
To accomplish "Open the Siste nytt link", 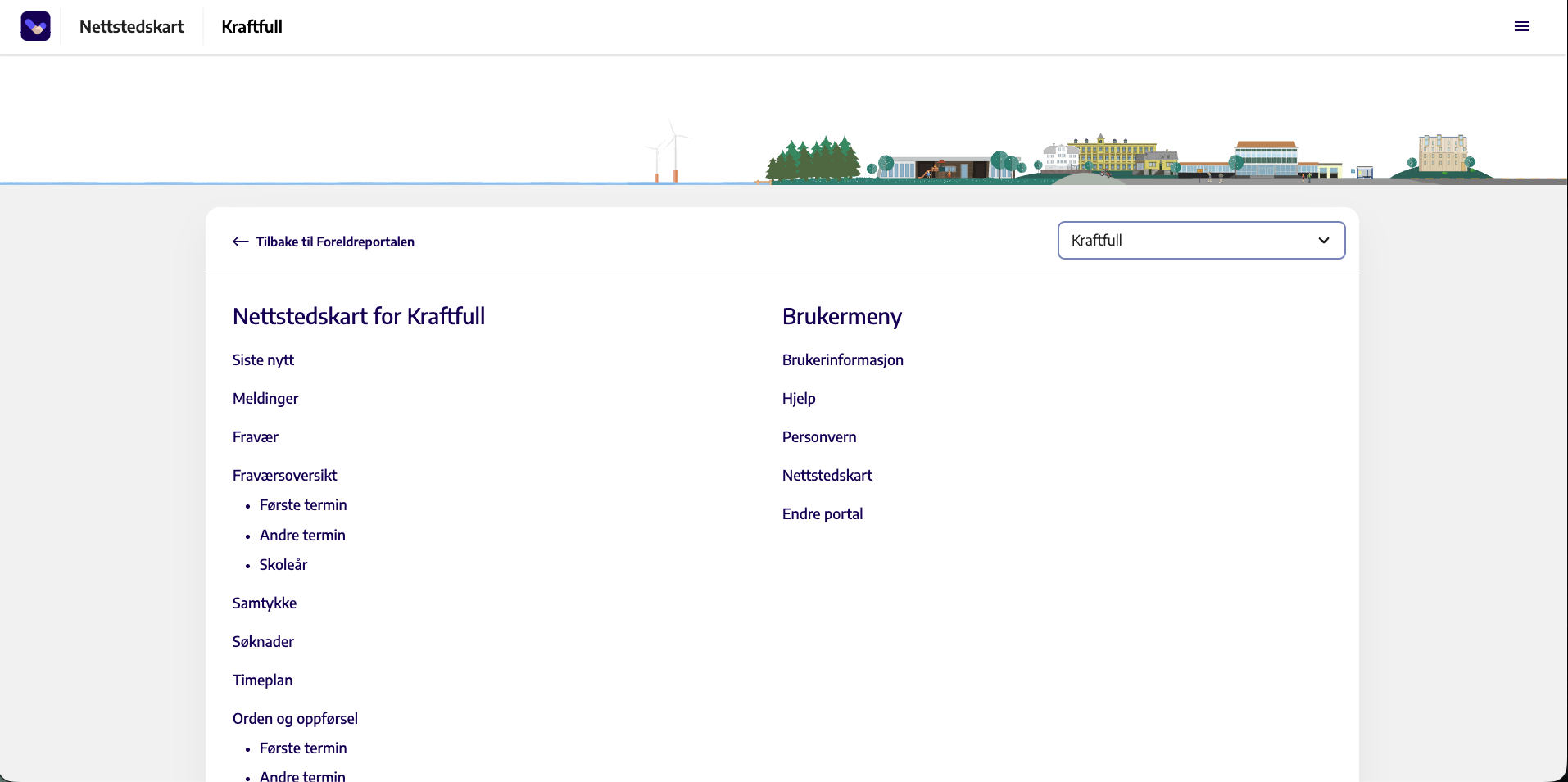I will tap(263, 360).
